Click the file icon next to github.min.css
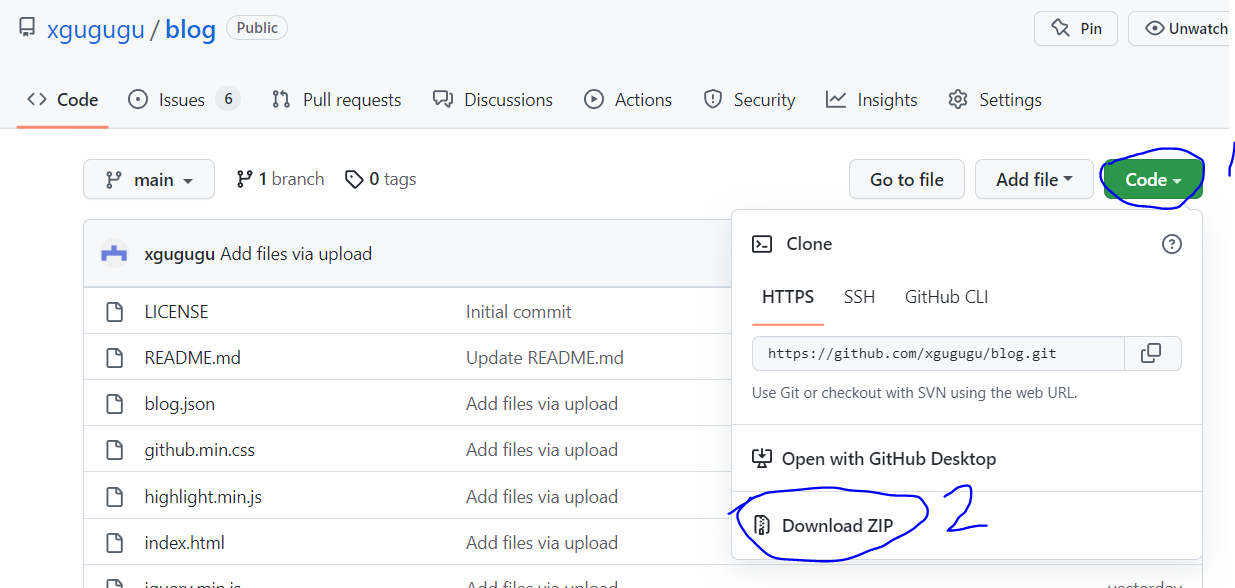The width and height of the screenshot is (1235, 588). (x=114, y=450)
